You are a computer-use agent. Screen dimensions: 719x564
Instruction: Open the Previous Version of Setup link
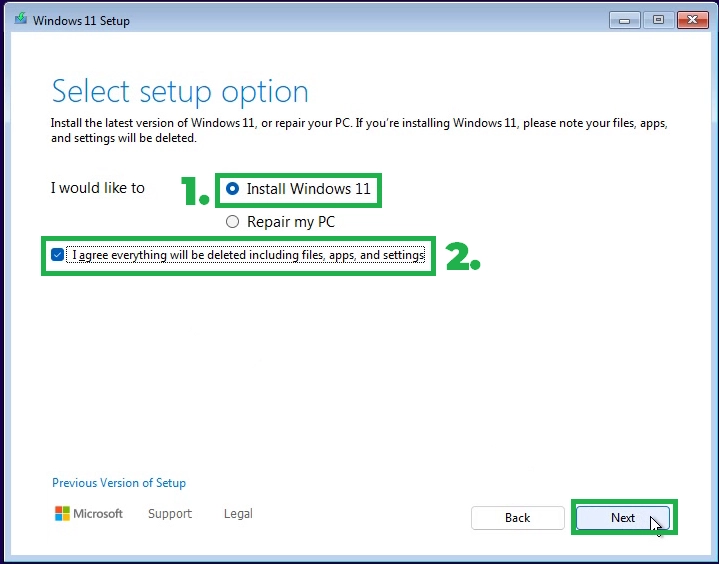[119, 483]
